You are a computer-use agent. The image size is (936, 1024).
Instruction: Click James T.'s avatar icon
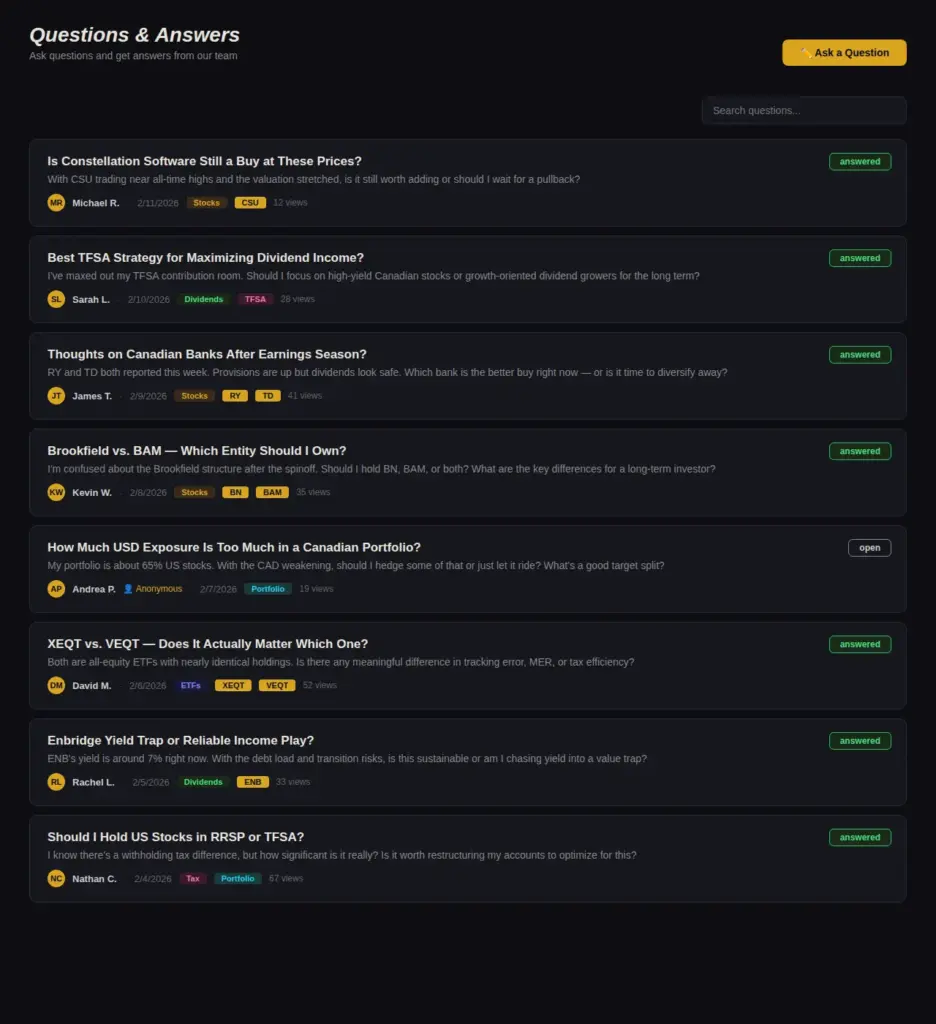56,395
